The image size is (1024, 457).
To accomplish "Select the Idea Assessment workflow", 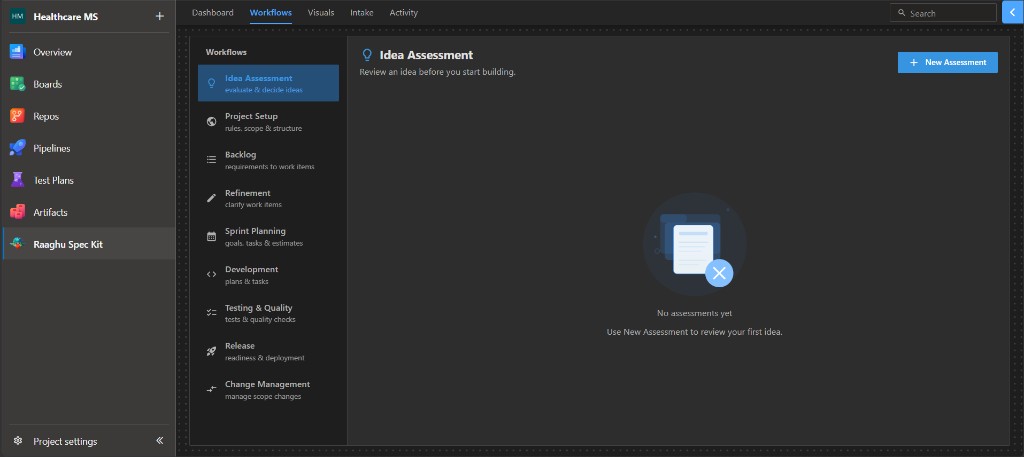I will point(268,83).
